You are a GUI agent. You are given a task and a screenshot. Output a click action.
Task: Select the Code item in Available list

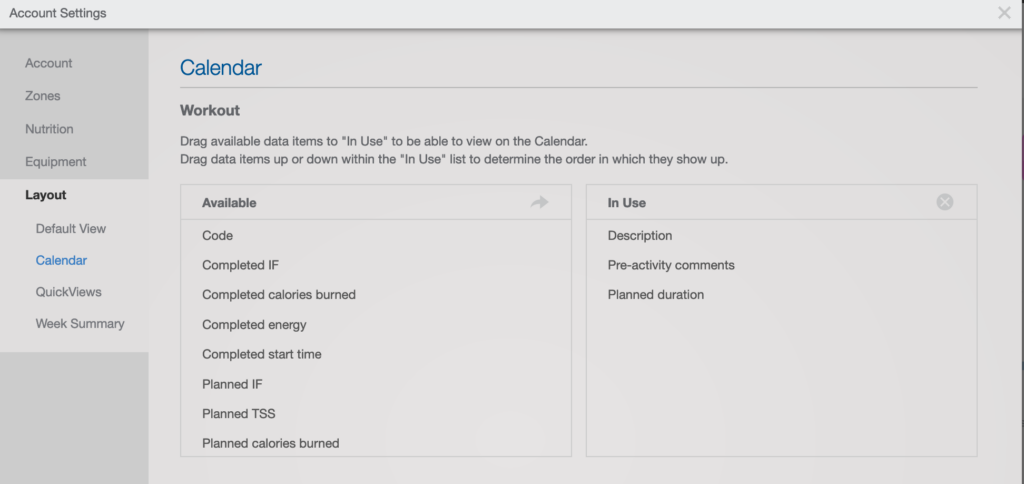(x=376, y=235)
